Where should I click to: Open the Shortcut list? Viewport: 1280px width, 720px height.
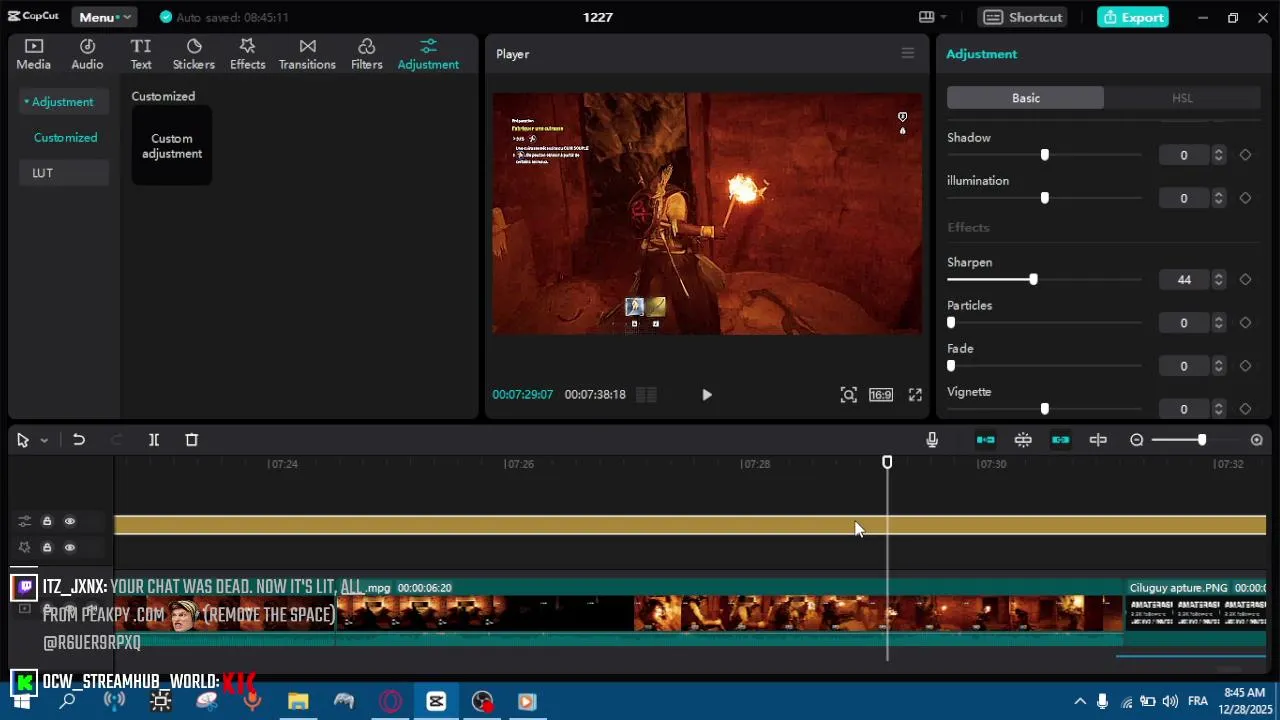coord(1024,17)
